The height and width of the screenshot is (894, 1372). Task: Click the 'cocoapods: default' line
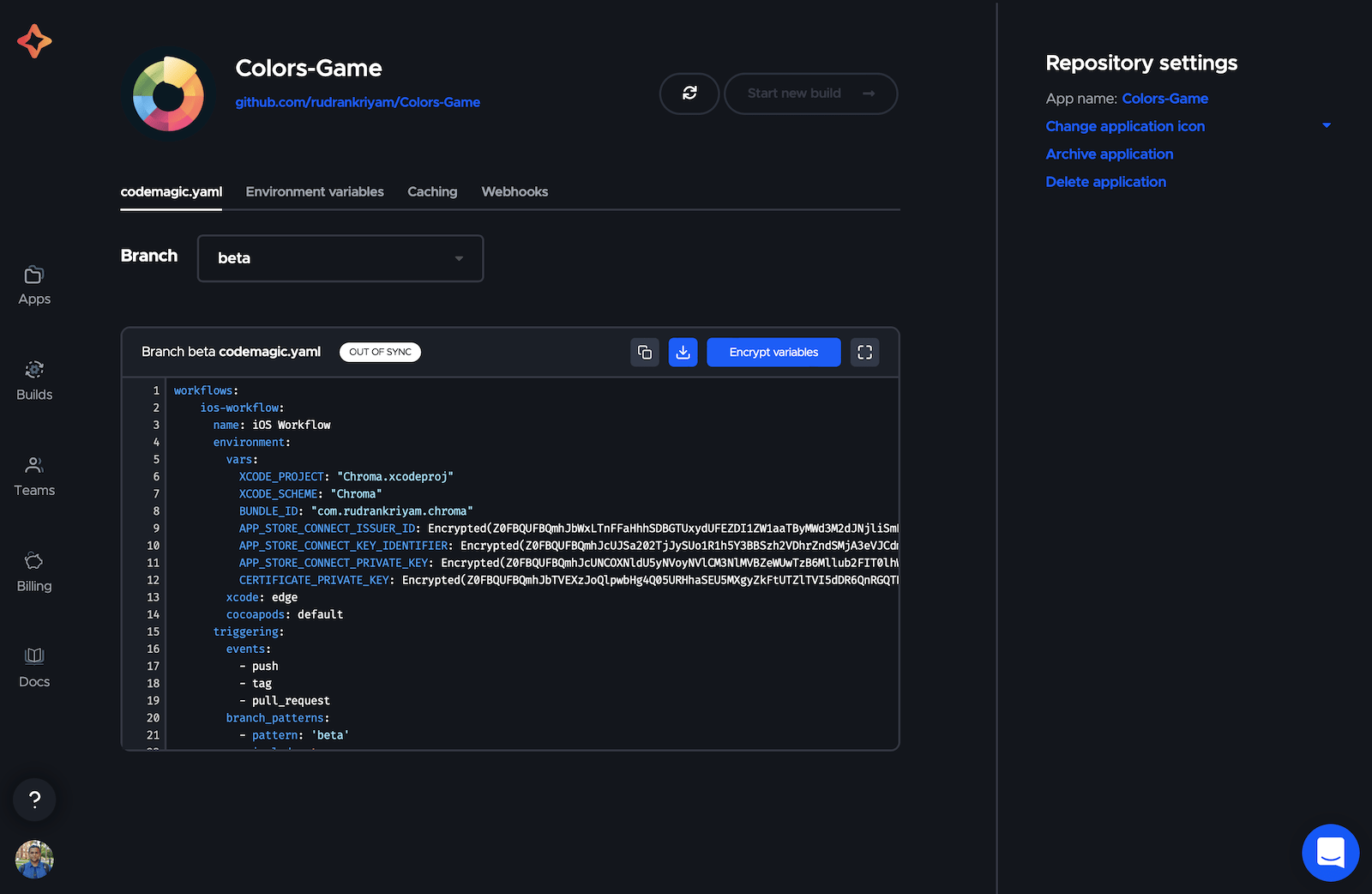[284, 614]
